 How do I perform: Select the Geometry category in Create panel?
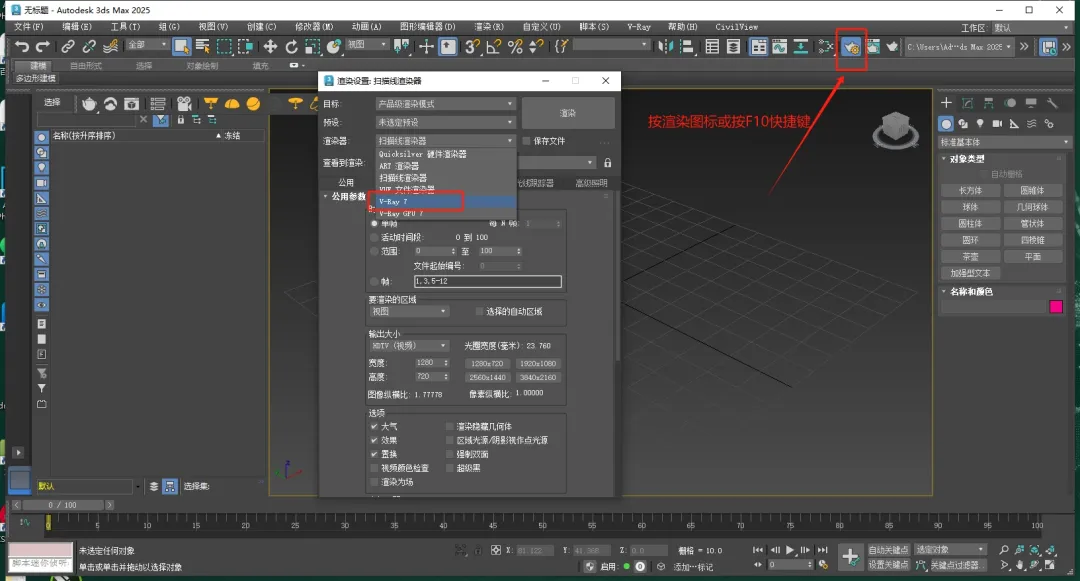click(x=946, y=122)
